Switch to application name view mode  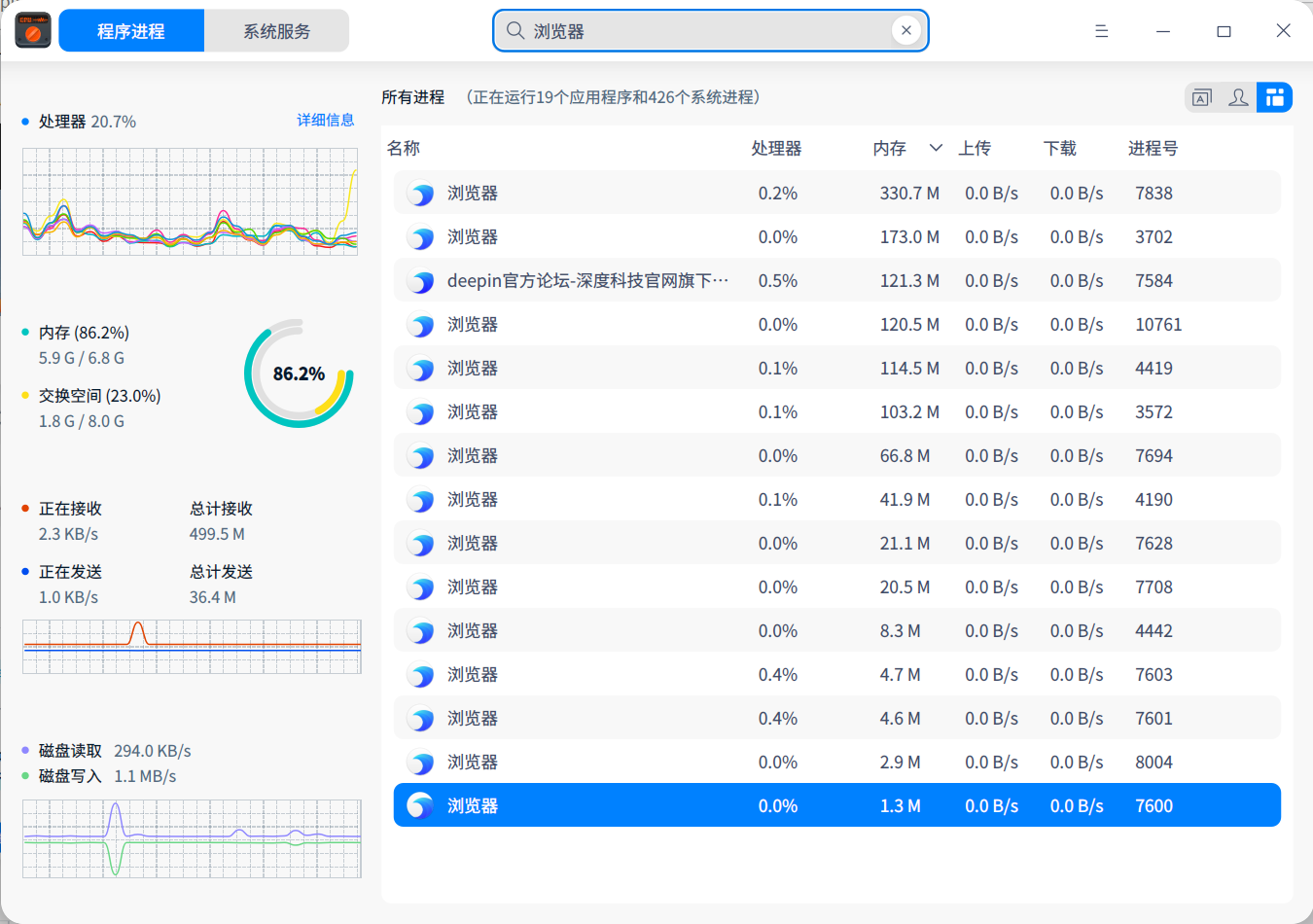point(1201,97)
